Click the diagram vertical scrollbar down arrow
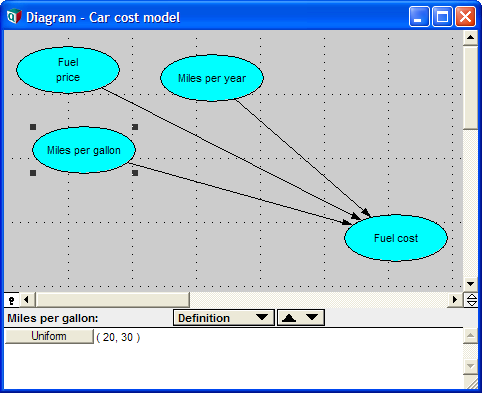Viewport: 482px width, 393px height. (470, 284)
